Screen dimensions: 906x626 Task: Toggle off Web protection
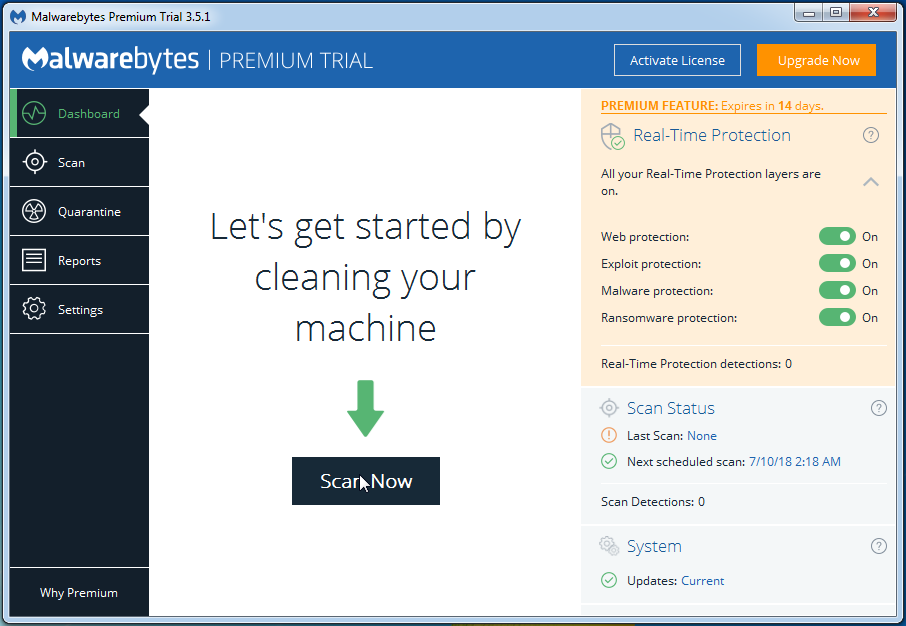837,236
